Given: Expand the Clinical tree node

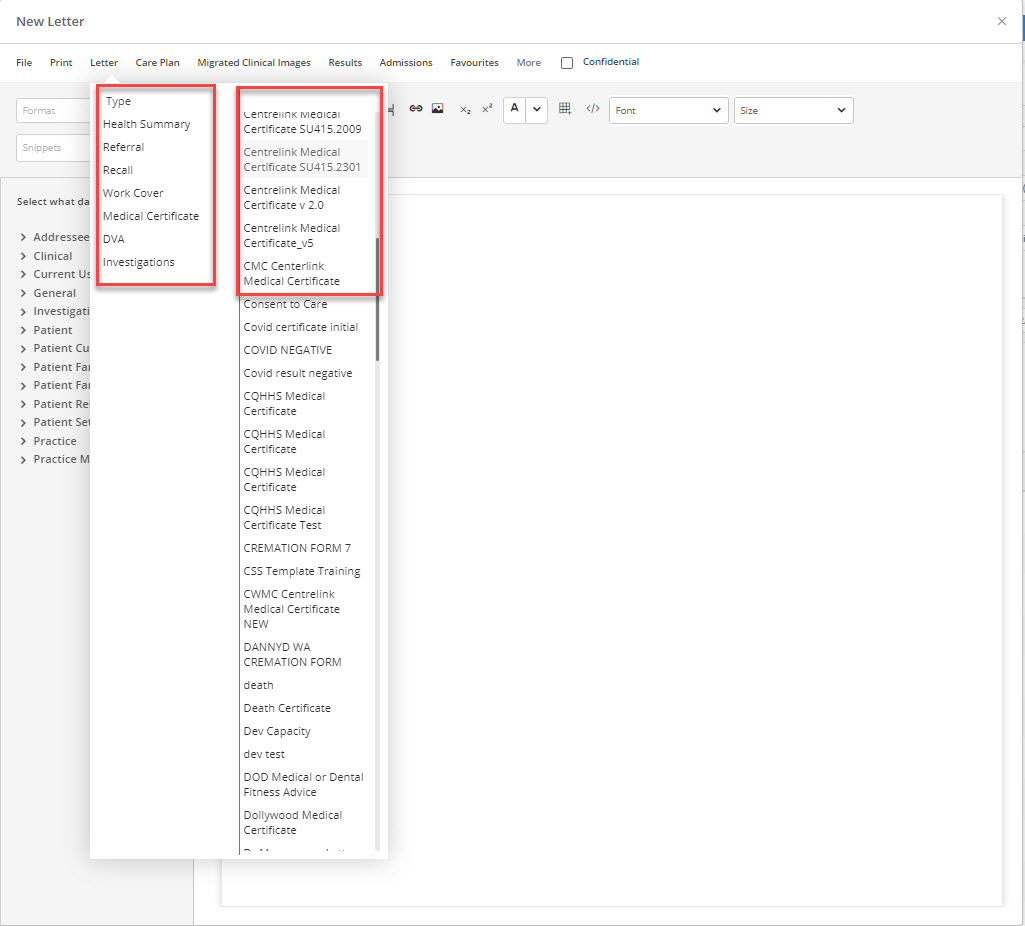Looking at the screenshot, I should tap(24, 256).
